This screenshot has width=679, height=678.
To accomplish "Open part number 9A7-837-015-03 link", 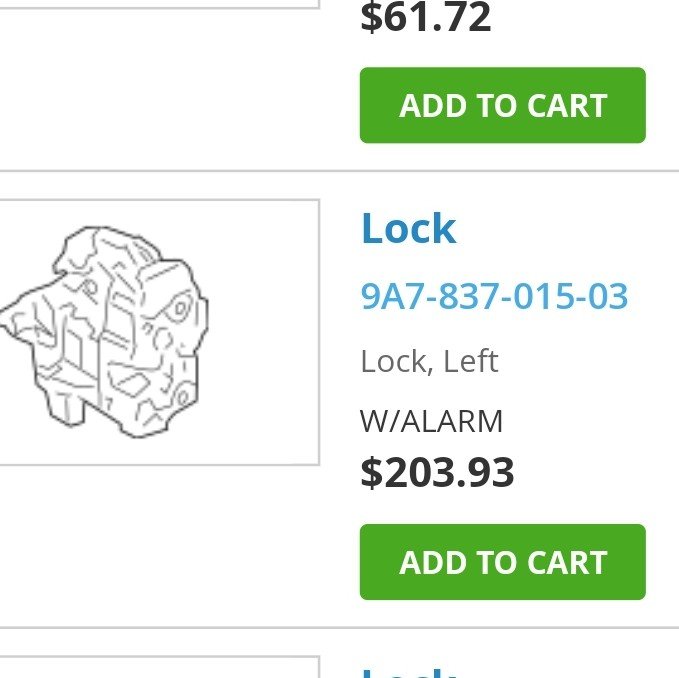I will click(x=494, y=296).
